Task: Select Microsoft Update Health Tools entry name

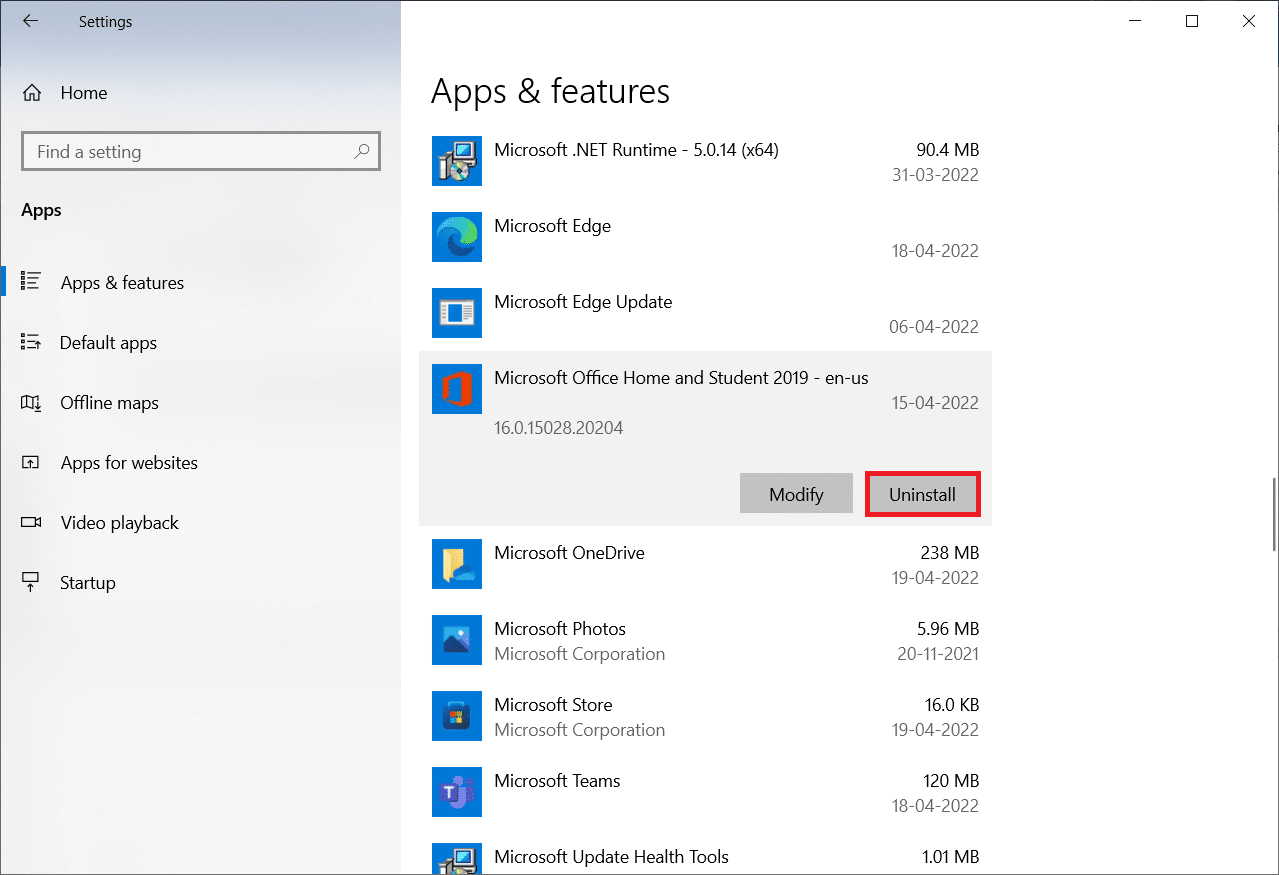Action: click(611, 857)
